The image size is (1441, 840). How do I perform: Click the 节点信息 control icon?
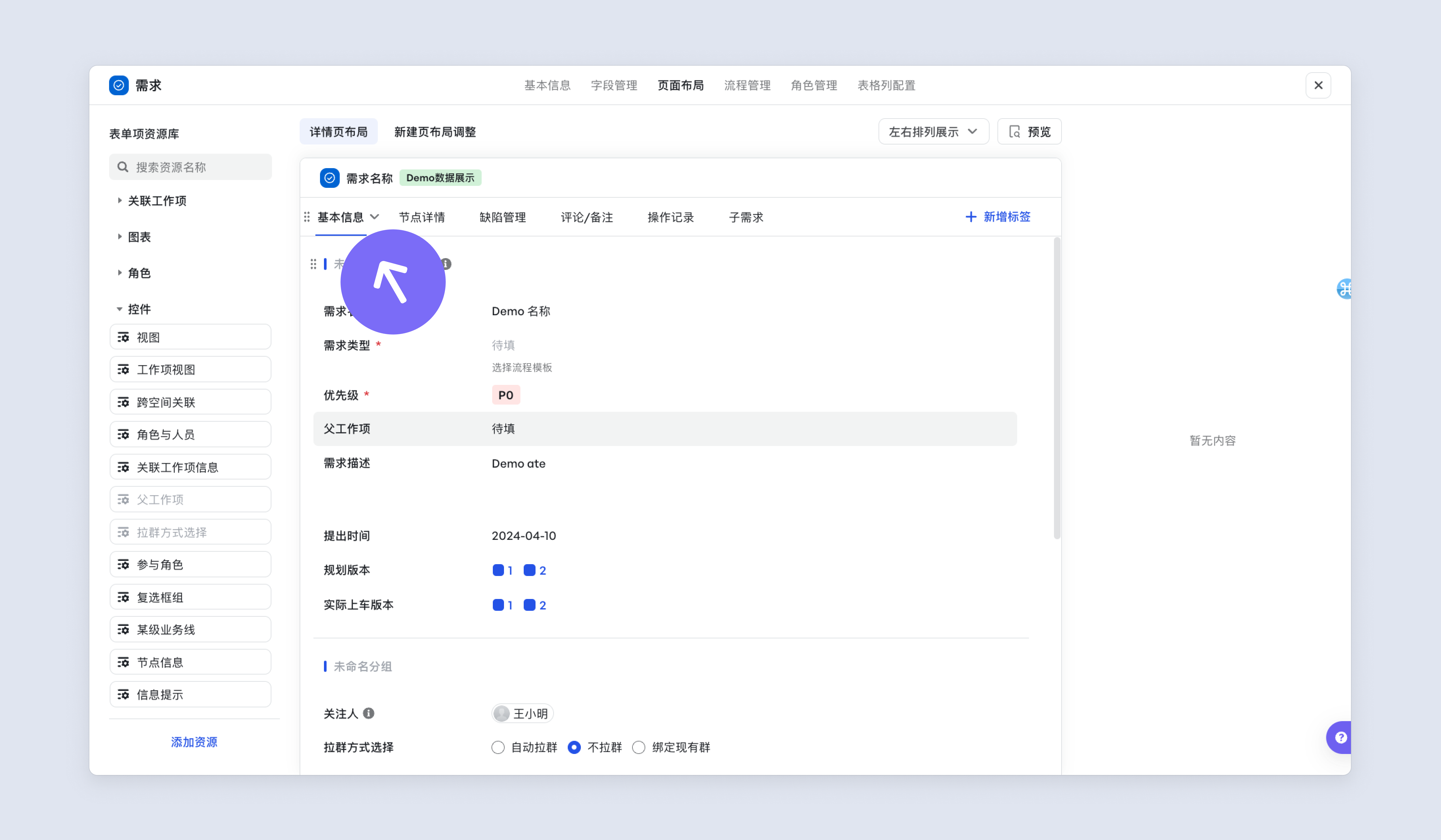click(123, 662)
